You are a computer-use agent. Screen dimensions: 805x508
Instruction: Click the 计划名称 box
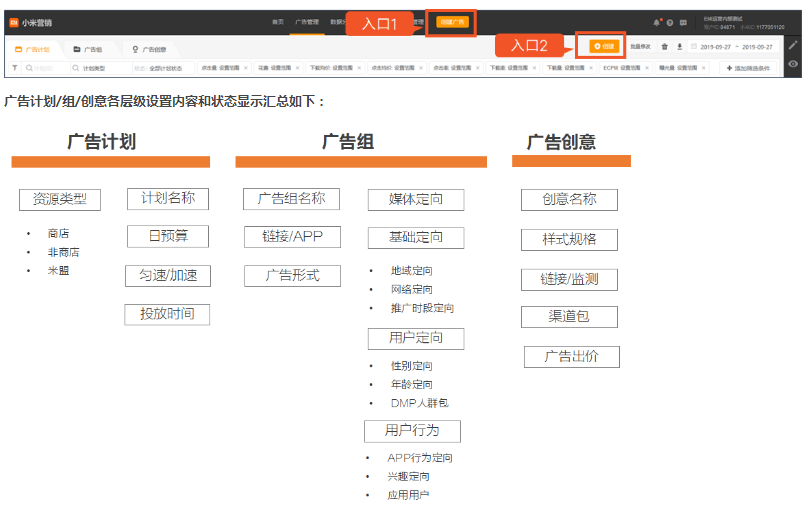tap(168, 198)
